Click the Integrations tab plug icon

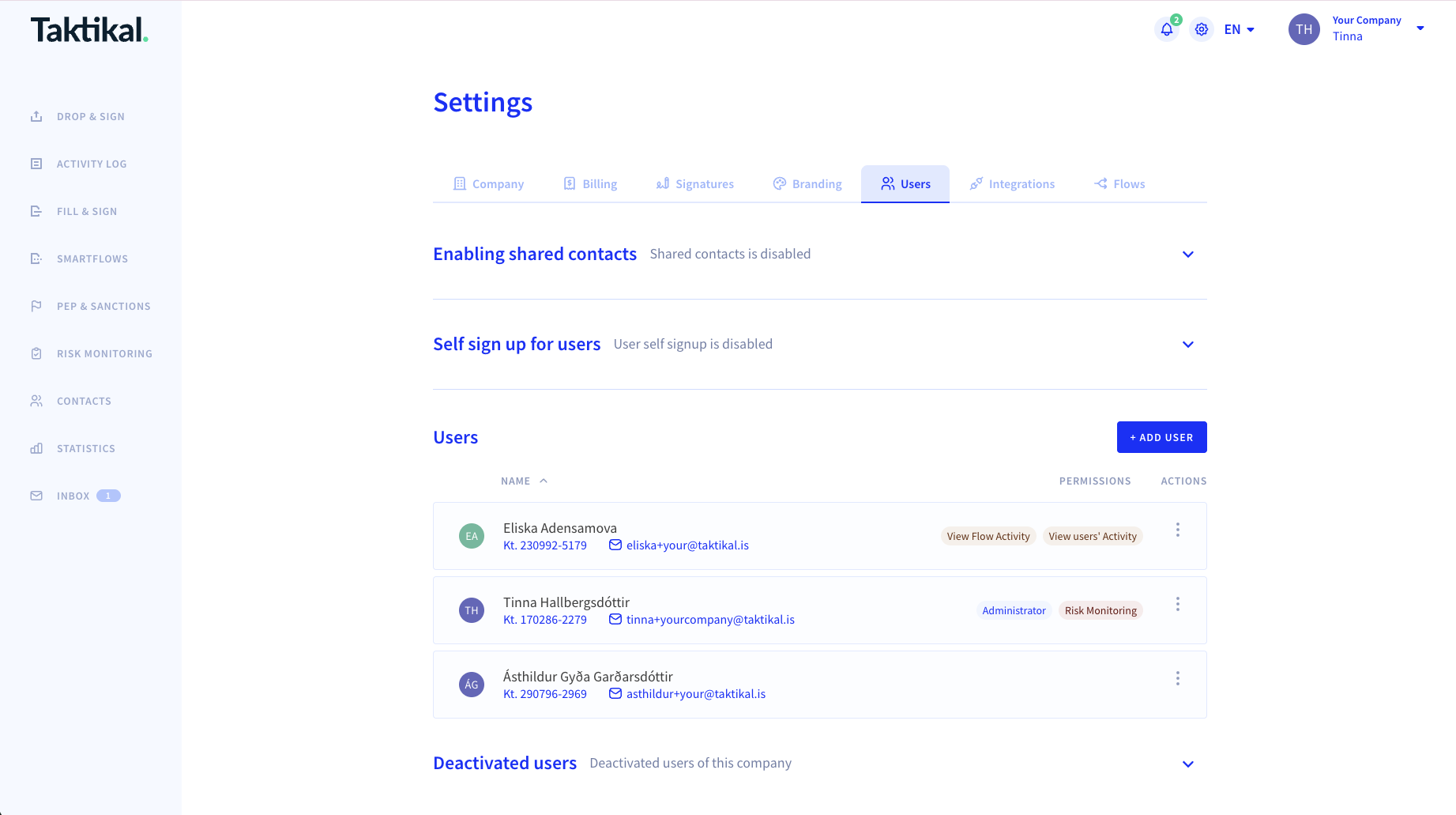976,183
